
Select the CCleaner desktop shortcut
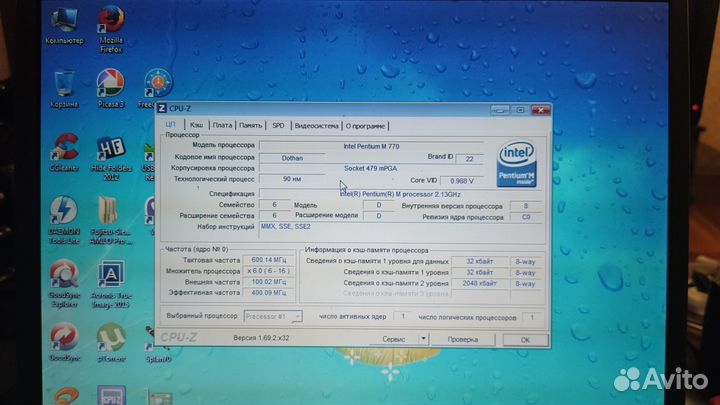tap(64, 153)
